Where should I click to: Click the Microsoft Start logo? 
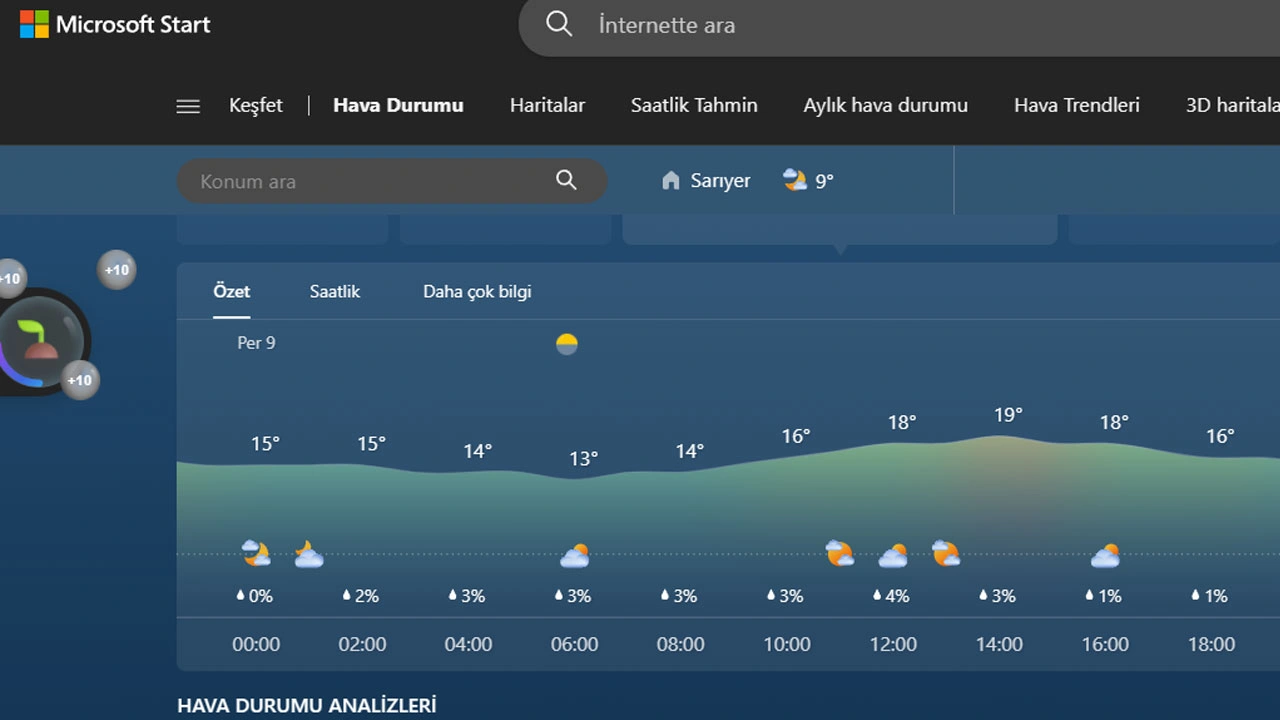pos(113,24)
